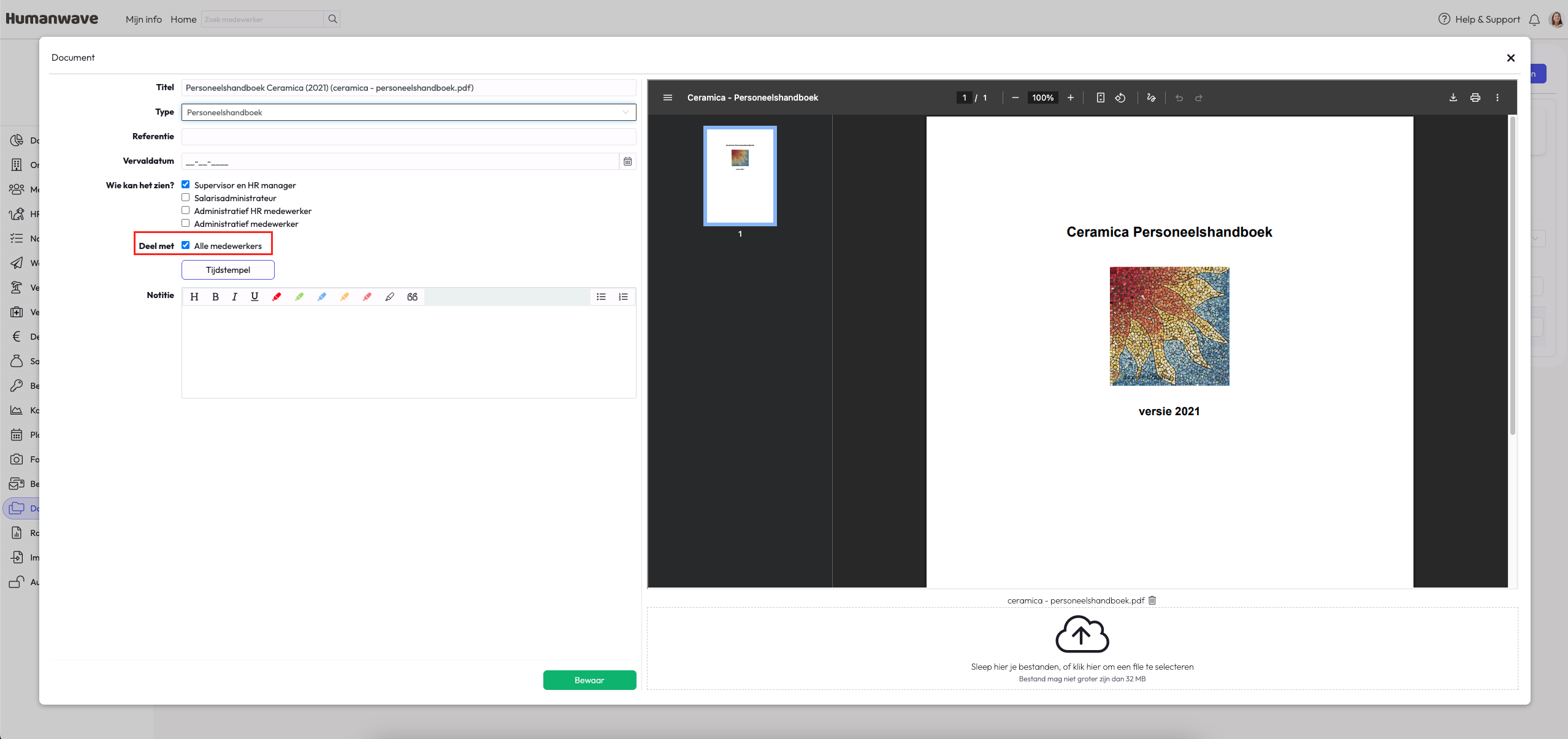This screenshot has height=739, width=1568.
Task: Open the Vervaldatum calendar picker
Action: coord(628,161)
